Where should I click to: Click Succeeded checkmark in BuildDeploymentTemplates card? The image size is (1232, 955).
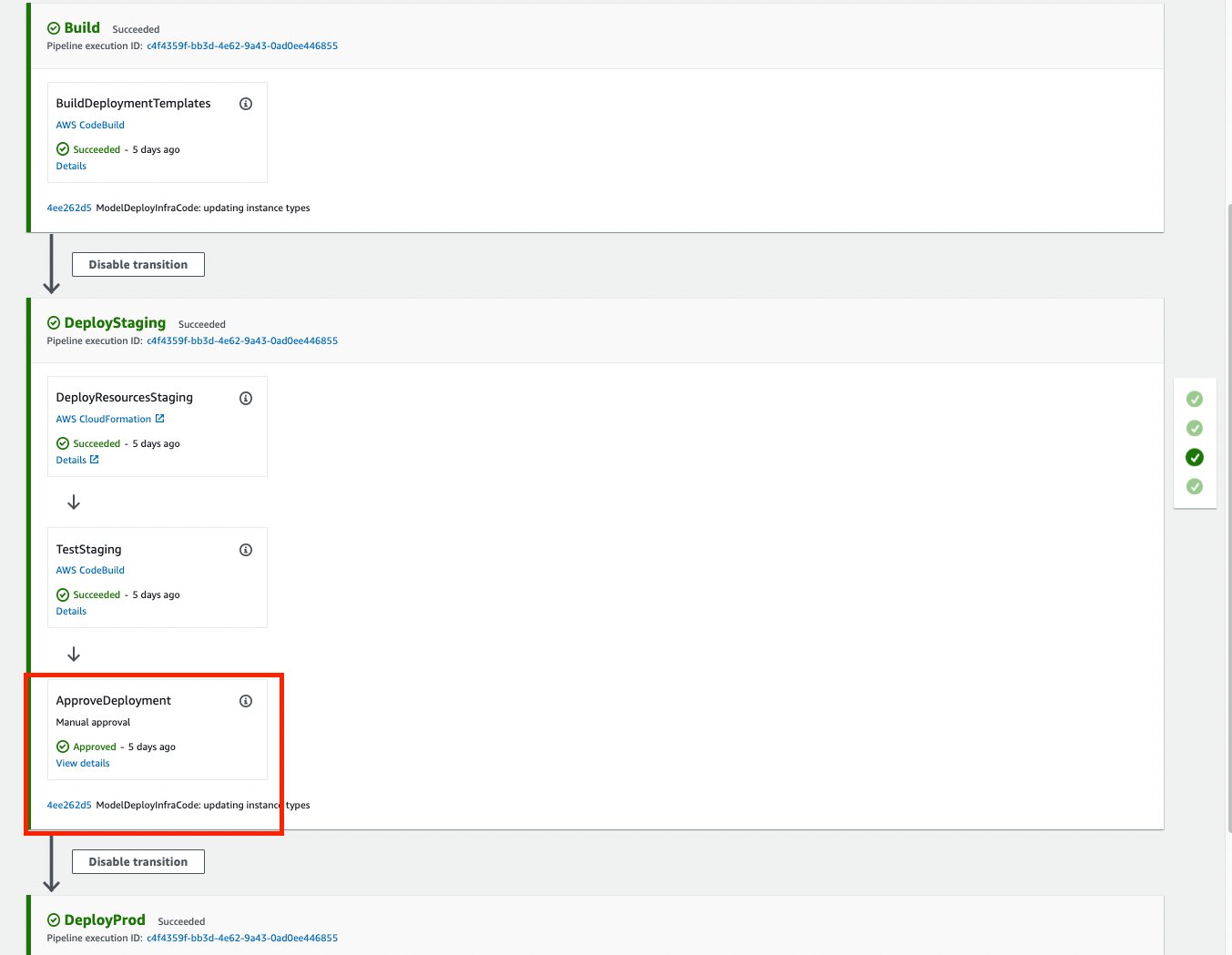tap(63, 149)
